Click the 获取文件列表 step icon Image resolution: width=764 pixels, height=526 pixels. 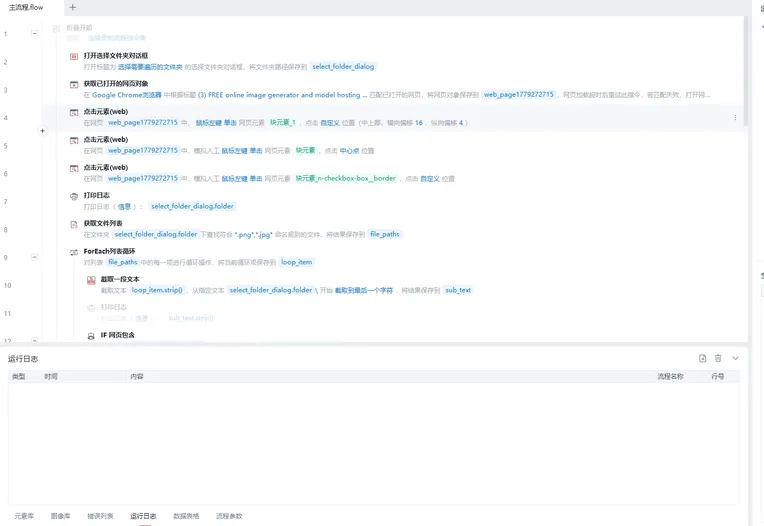74,224
